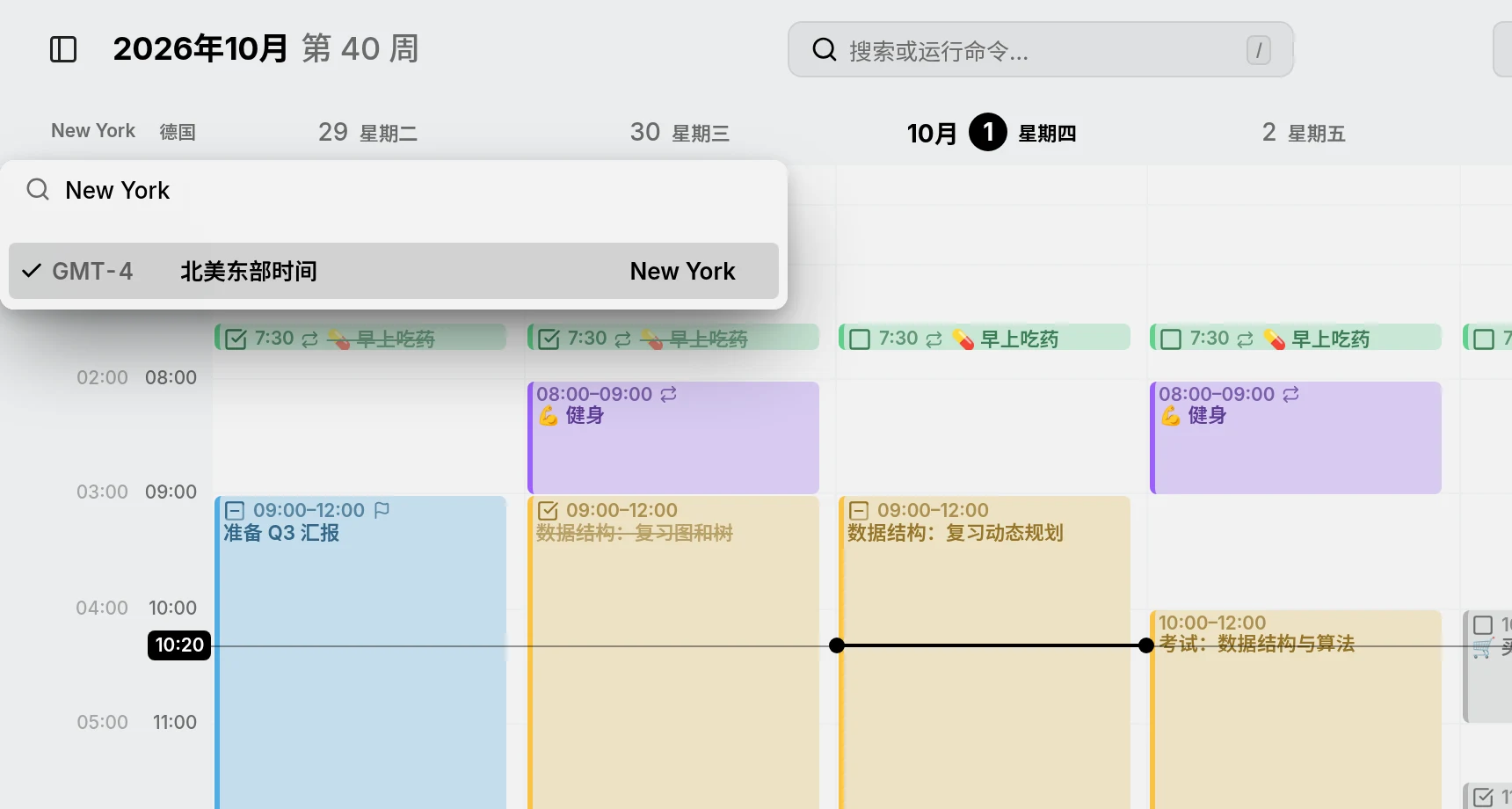The height and width of the screenshot is (809, 1512).
Task: Click the repeat icon on Wednesday 08:00 健身
Action: coord(669,394)
